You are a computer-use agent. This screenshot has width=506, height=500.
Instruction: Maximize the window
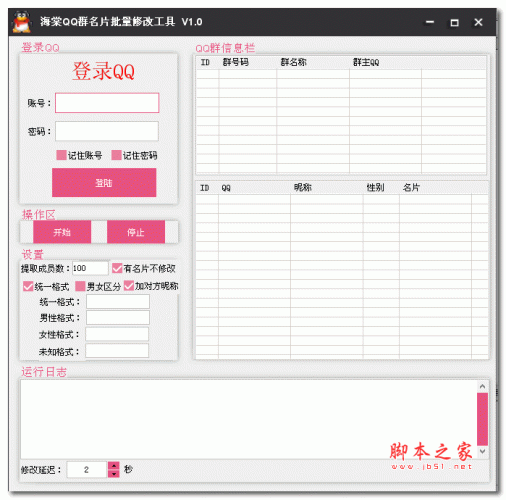tap(454, 22)
